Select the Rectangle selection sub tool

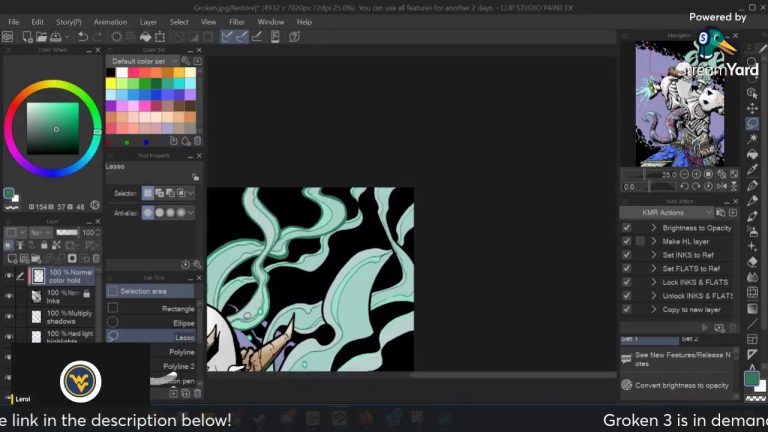click(155, 308)
